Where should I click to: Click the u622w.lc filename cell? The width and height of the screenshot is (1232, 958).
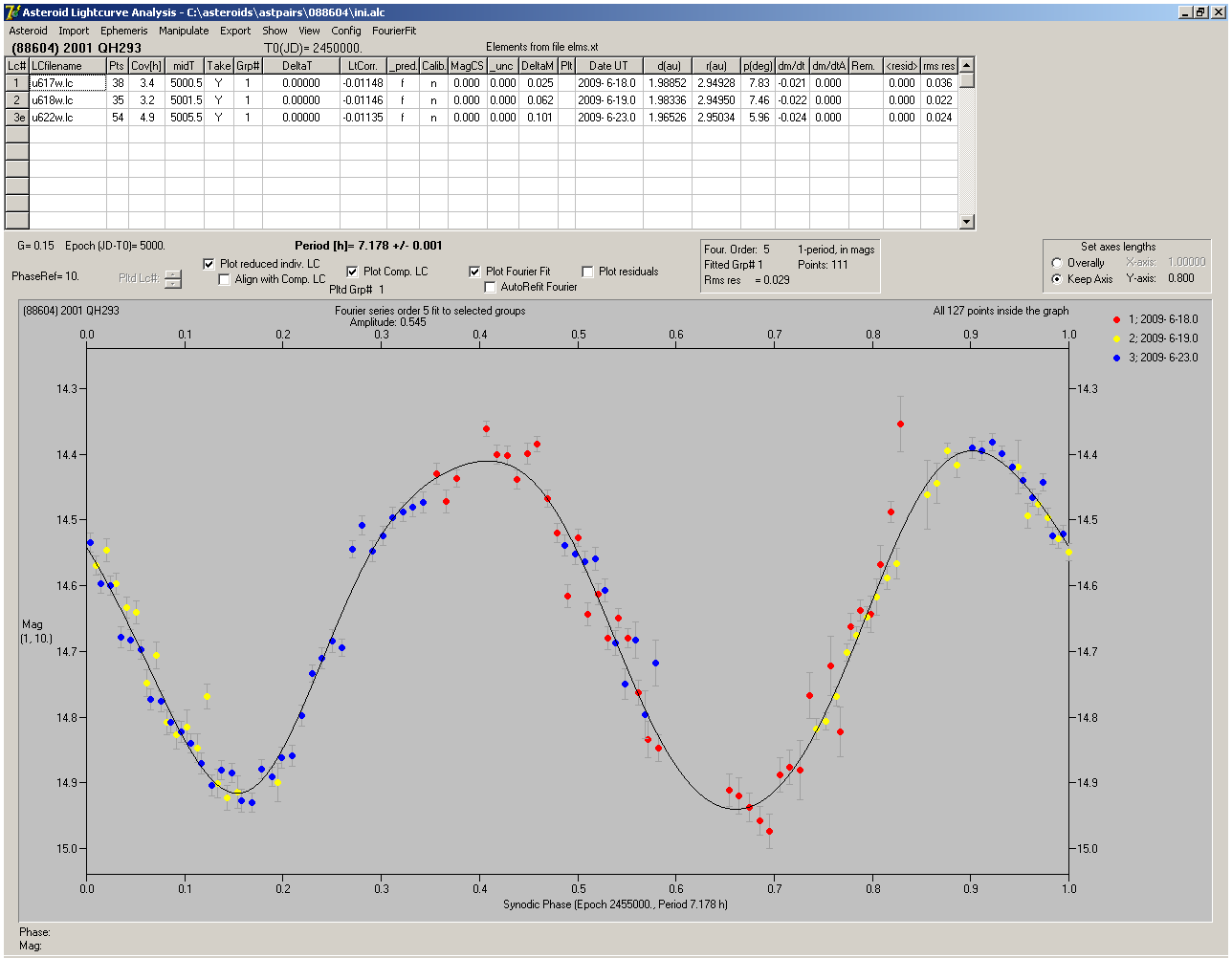[x=67, y=117]
